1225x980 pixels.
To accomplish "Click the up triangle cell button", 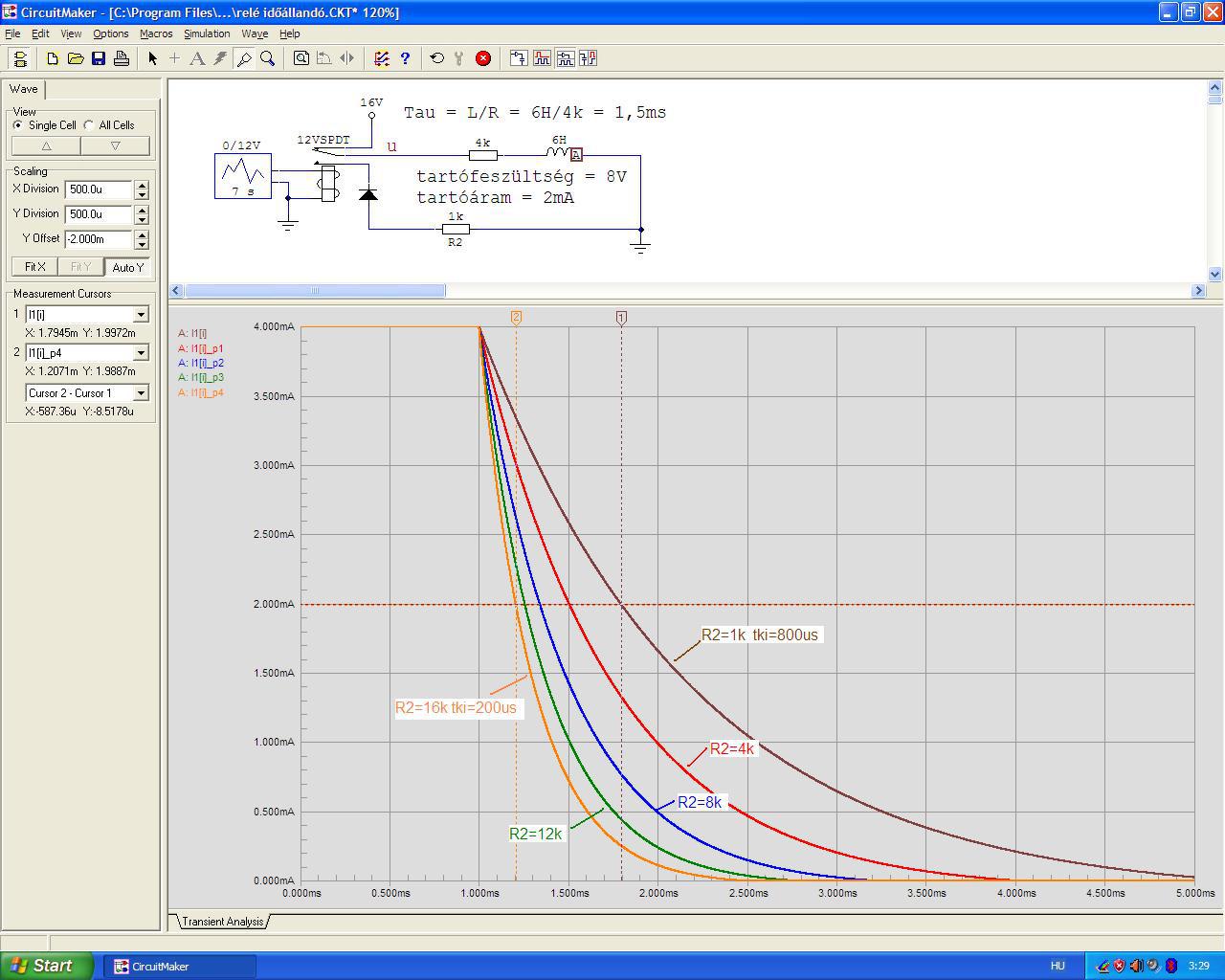I will coord(46,145).
